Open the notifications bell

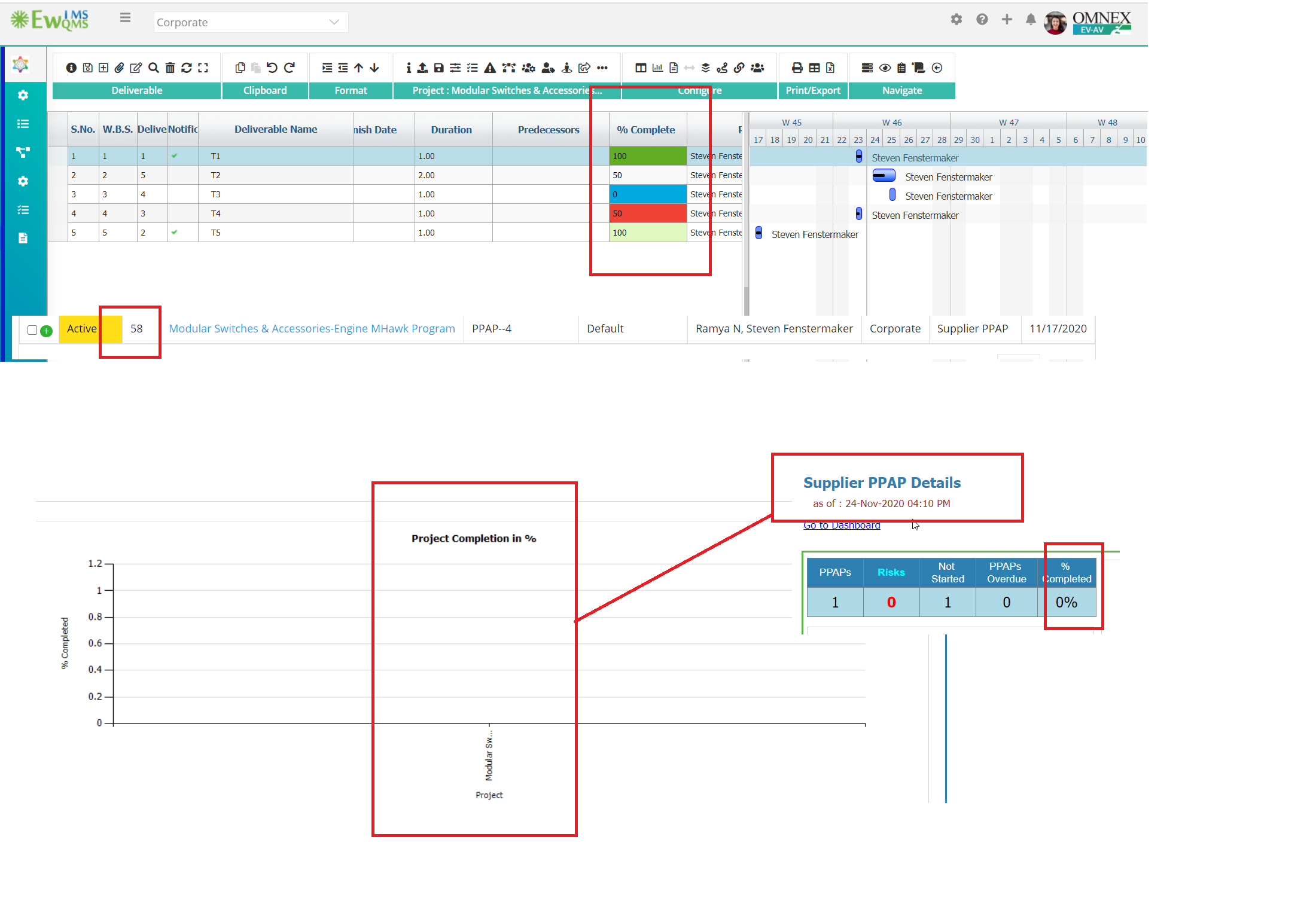1031,19
